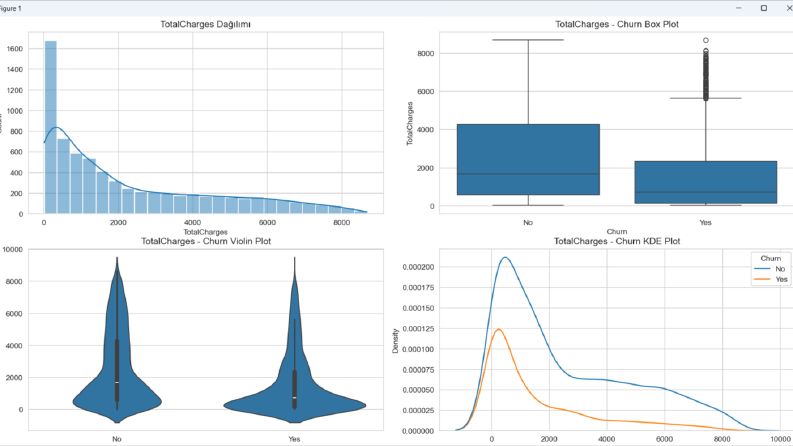Click the peak of blue KDE curve
The image size is (793, 446).
[x=505, y=257]
